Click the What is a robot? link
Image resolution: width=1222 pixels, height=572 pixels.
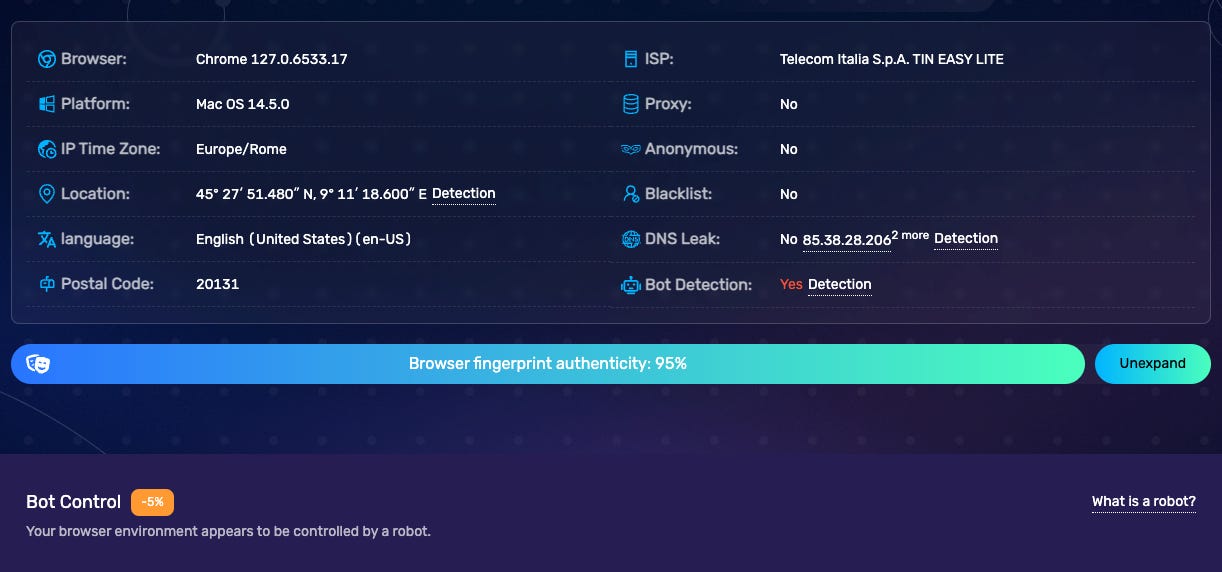pyautogui.click(x=1144, y=502)
